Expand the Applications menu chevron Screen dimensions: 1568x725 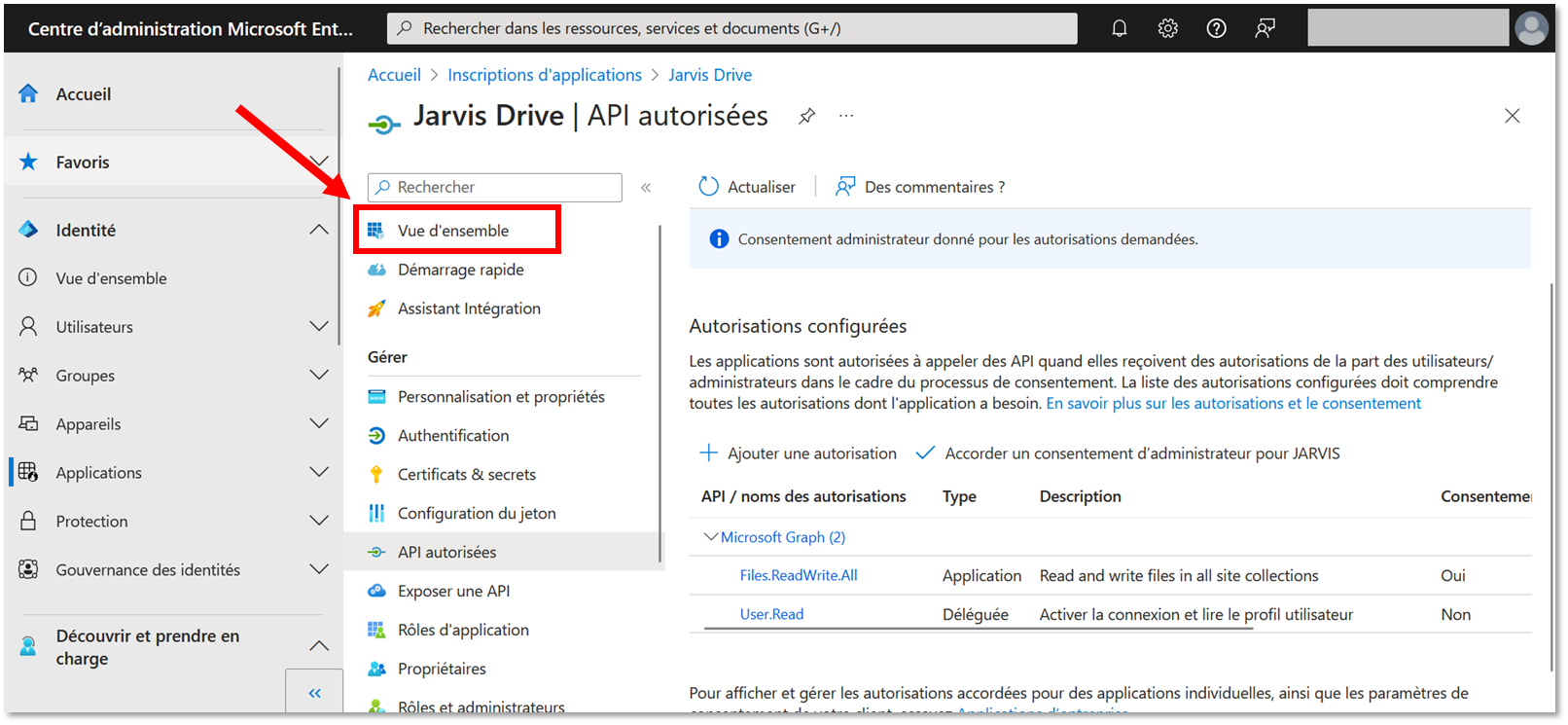coord(319,472)
